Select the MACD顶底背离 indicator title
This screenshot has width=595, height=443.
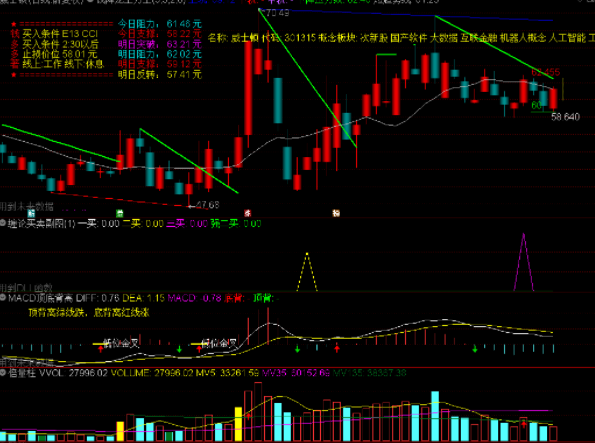pos(41,298)
